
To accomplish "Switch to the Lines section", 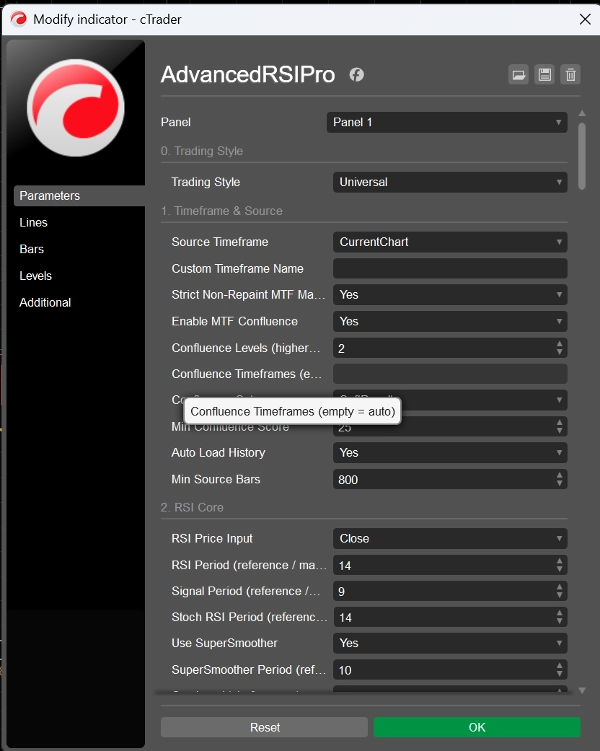I will pos(34,223).
